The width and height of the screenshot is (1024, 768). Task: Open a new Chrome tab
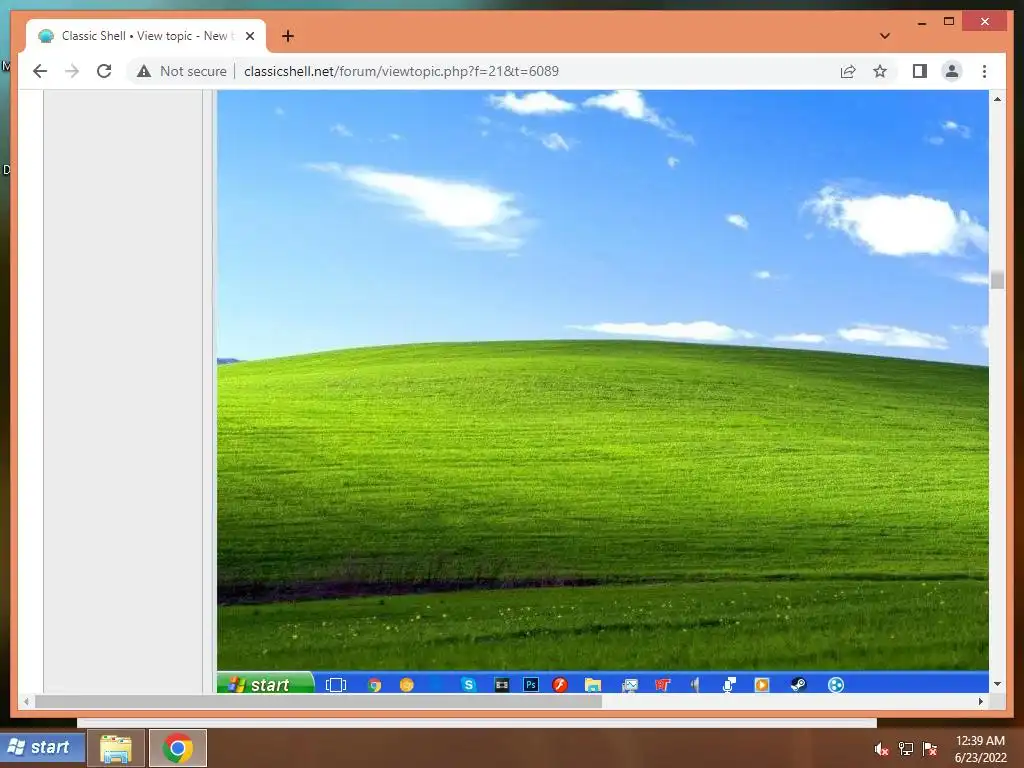[288, 36]
